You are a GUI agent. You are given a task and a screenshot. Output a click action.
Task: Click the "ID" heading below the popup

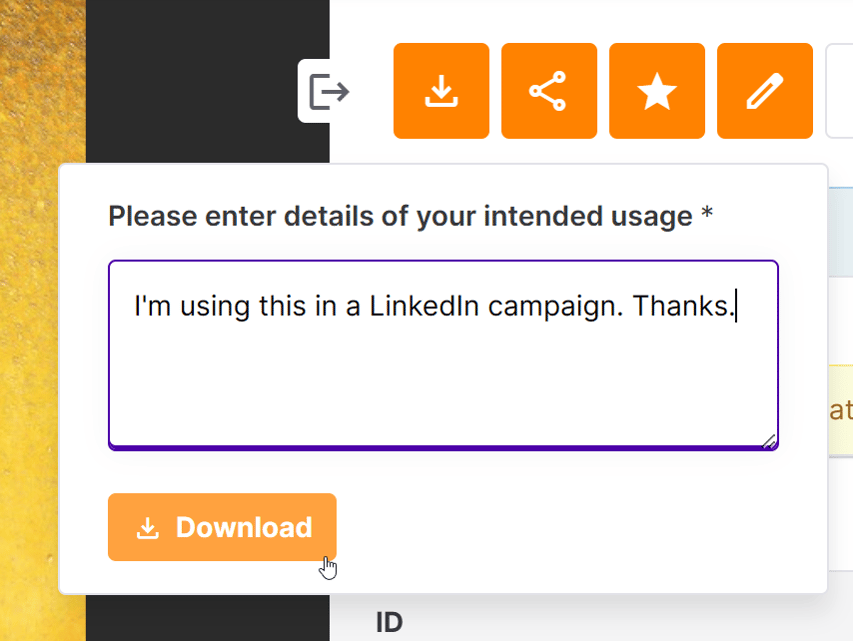389,622
